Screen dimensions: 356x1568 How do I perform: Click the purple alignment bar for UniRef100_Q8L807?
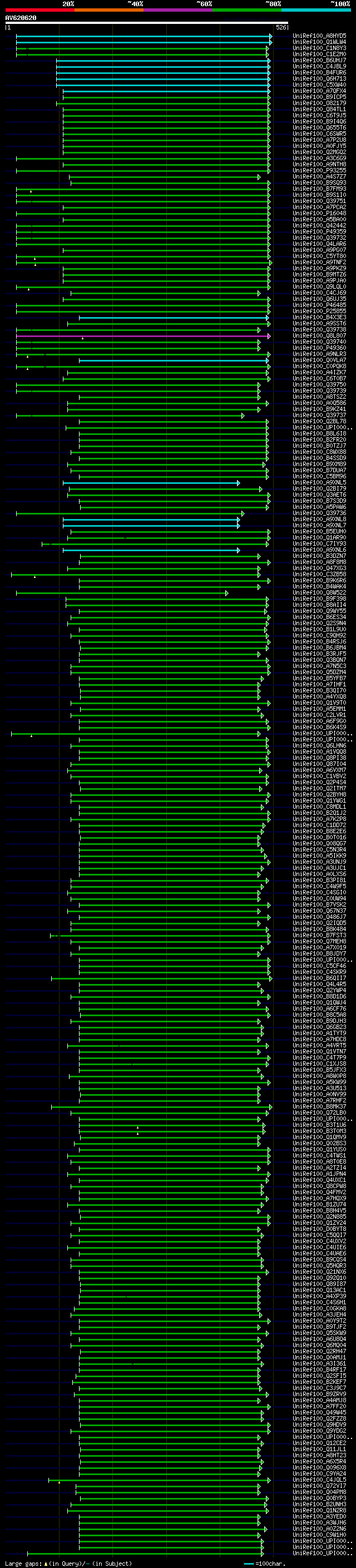(143, 335)
